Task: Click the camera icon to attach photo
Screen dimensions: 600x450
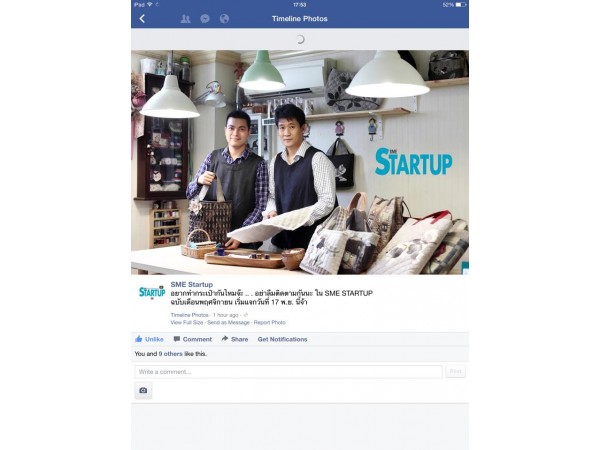Action: click(143, 390)
